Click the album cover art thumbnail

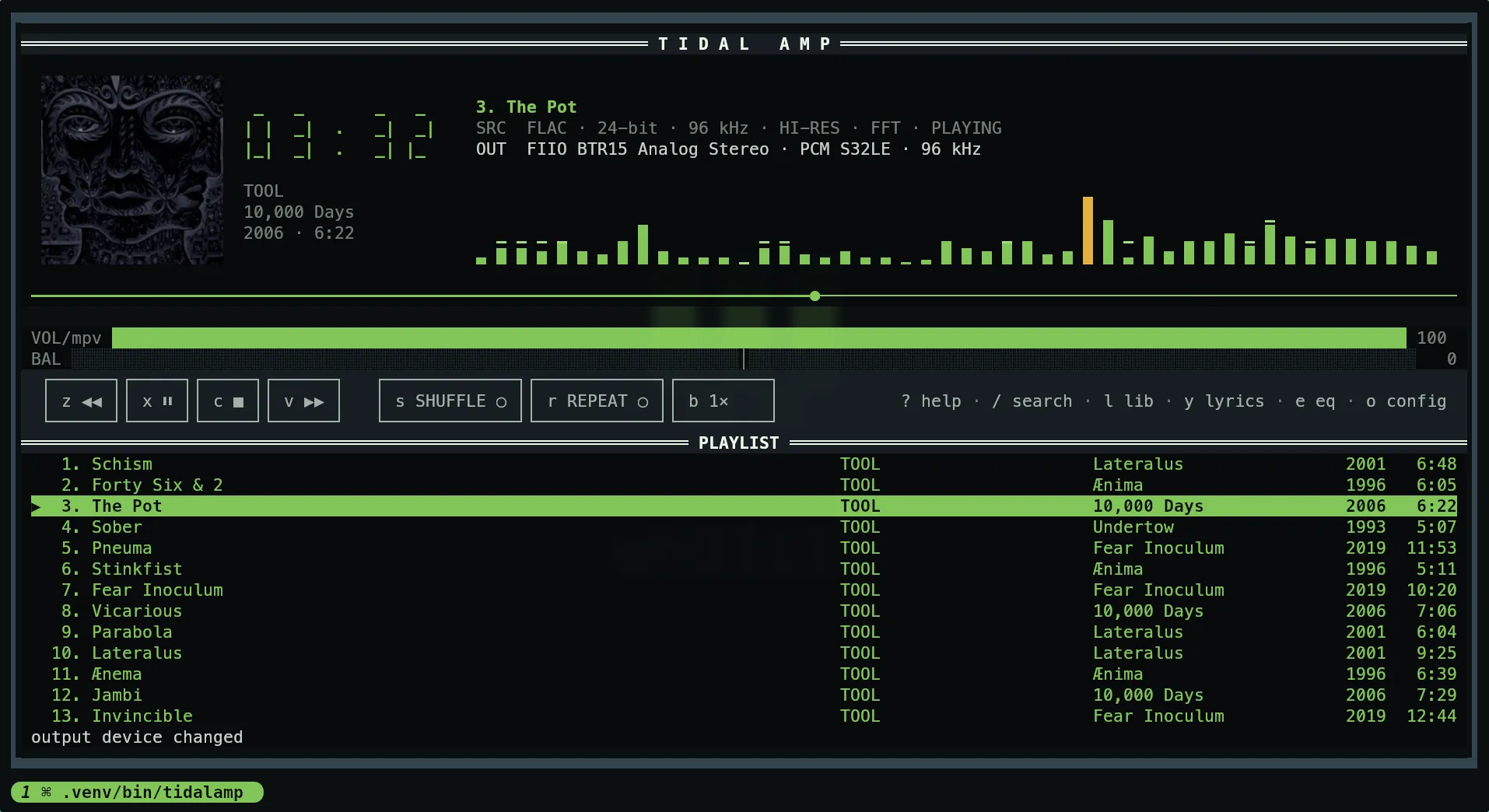click(x=132, y=170)
